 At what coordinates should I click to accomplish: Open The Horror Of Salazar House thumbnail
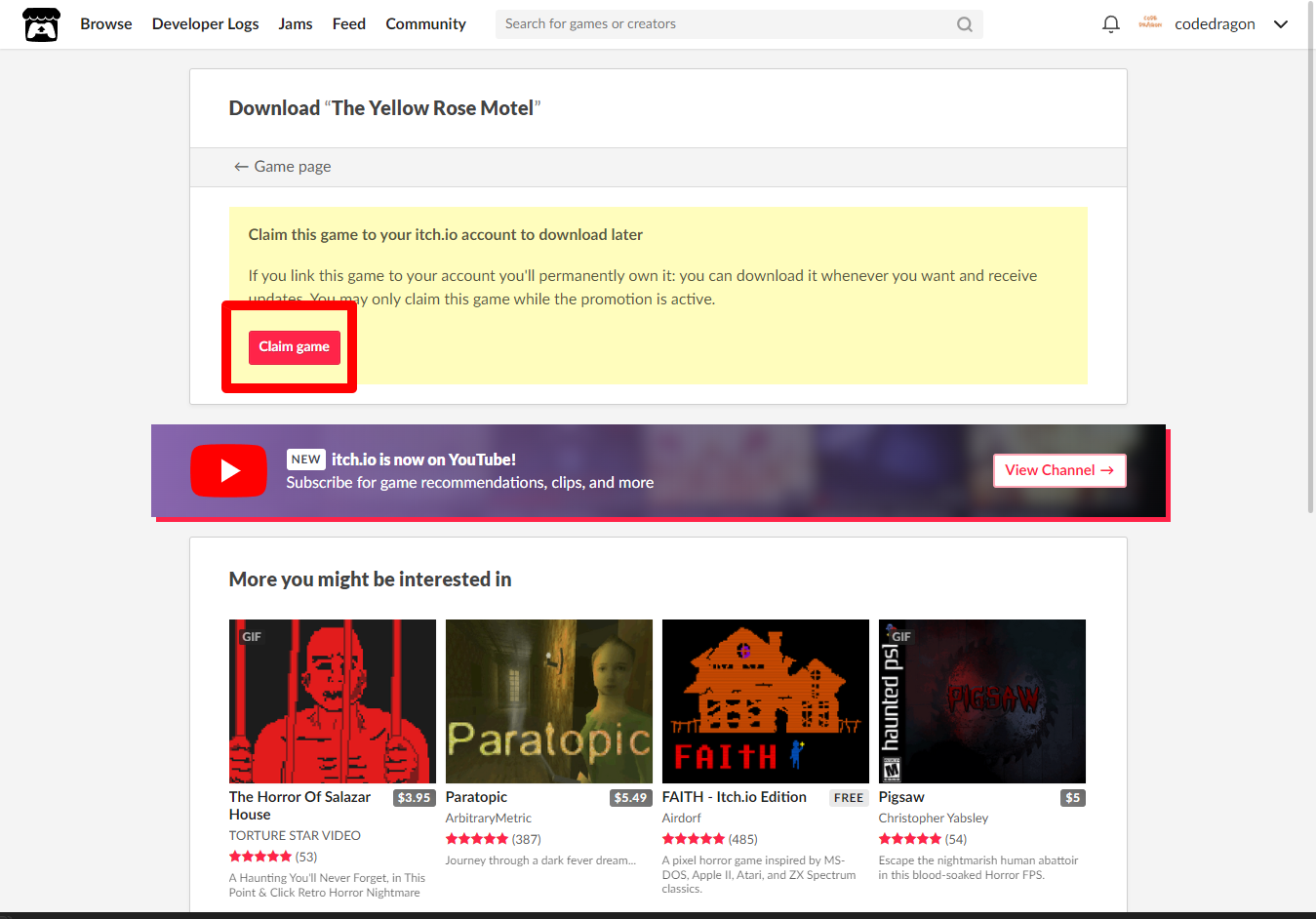333,701
